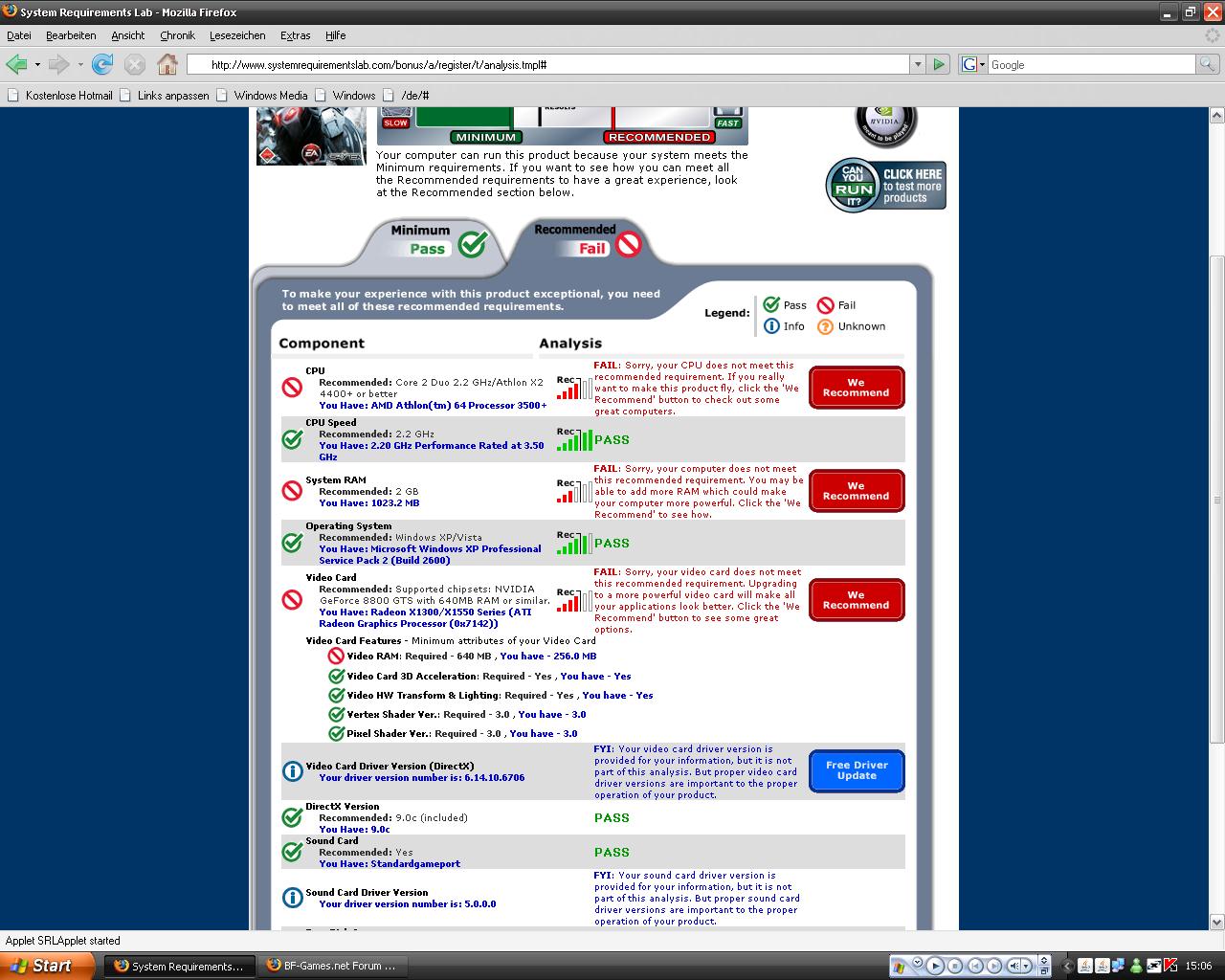Click the Stop button in taskbar media player
The width and height of the screenshot is (1225, 980).
tap(956, 966)
